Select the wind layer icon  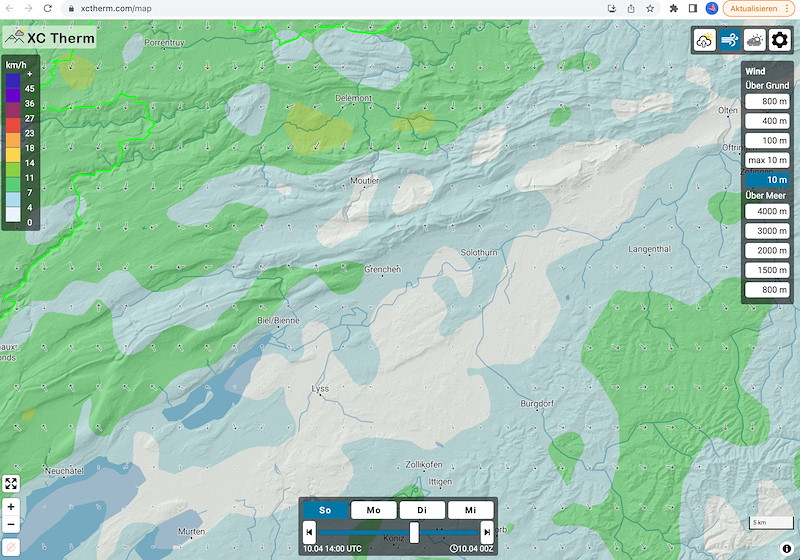click(730, 41)
